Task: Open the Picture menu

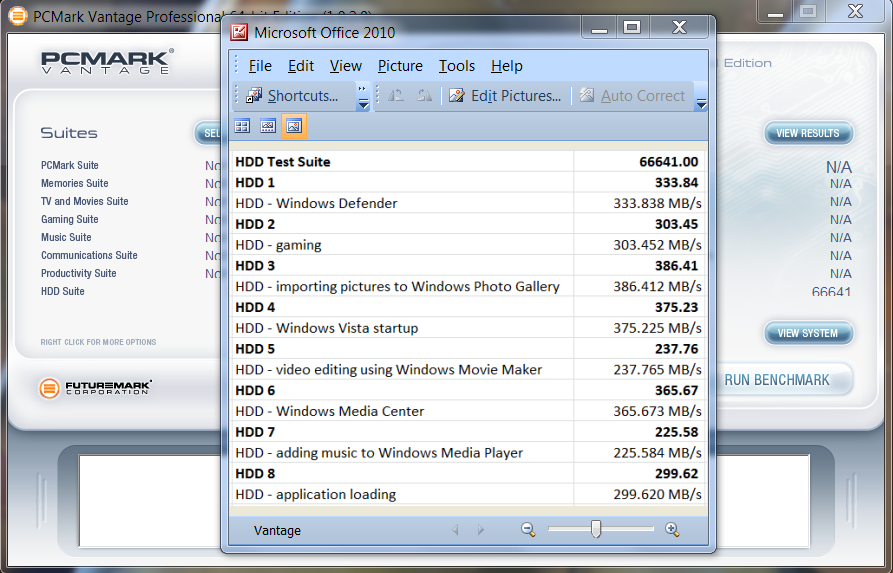Action: tap(400, 66)
